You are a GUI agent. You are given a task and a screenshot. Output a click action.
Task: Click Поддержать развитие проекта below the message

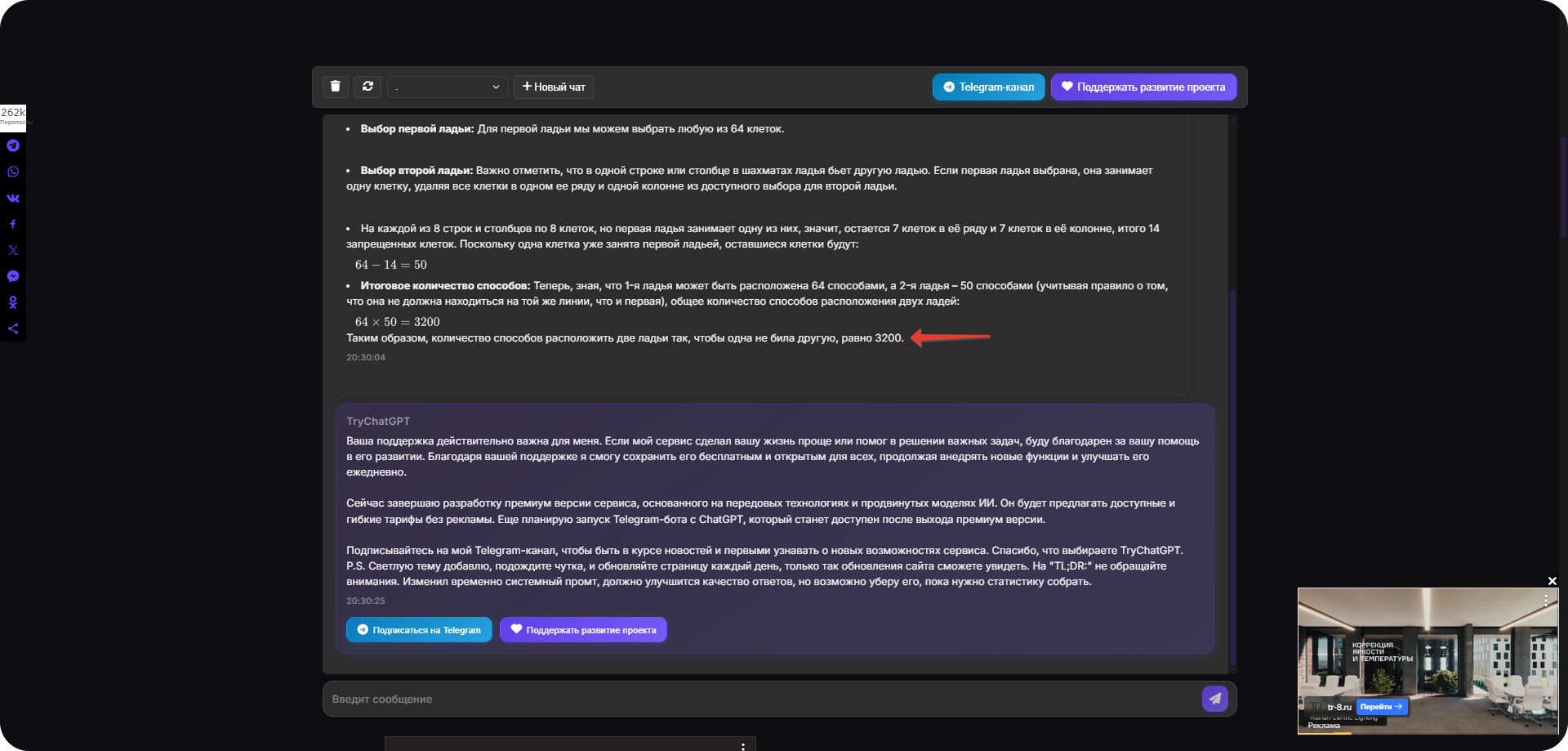(x=583, y=630)
